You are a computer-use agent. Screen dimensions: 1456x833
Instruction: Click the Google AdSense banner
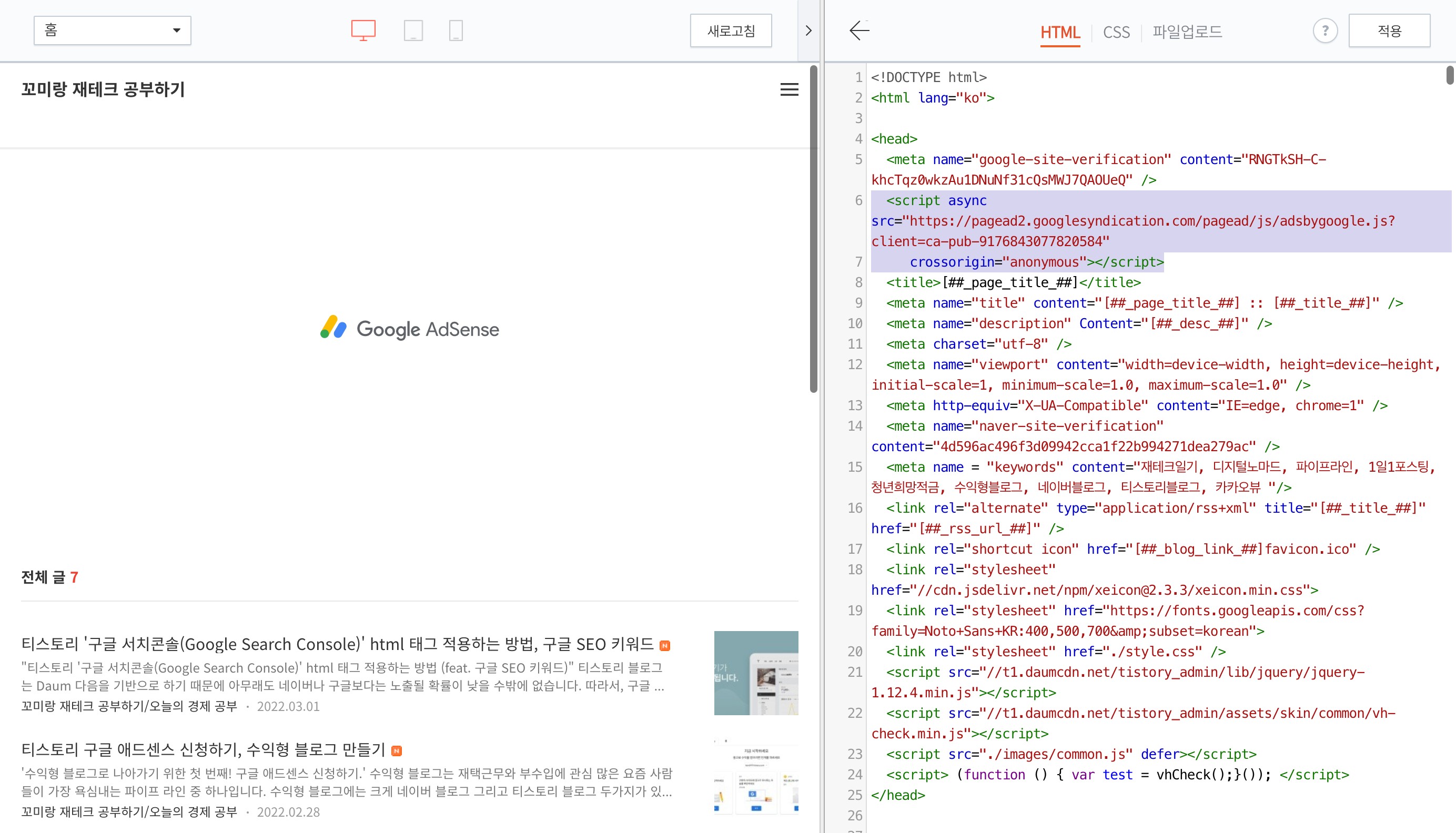pyautogui.click(x=410, y=328)
